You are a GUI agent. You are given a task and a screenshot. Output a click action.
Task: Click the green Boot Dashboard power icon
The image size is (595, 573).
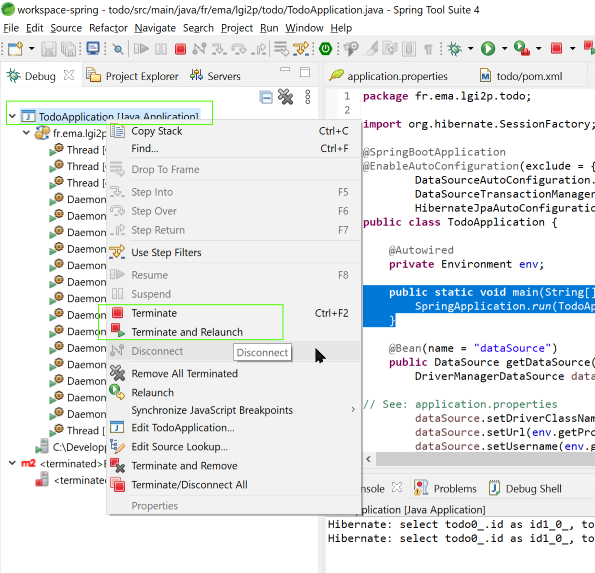click(326, 49)
